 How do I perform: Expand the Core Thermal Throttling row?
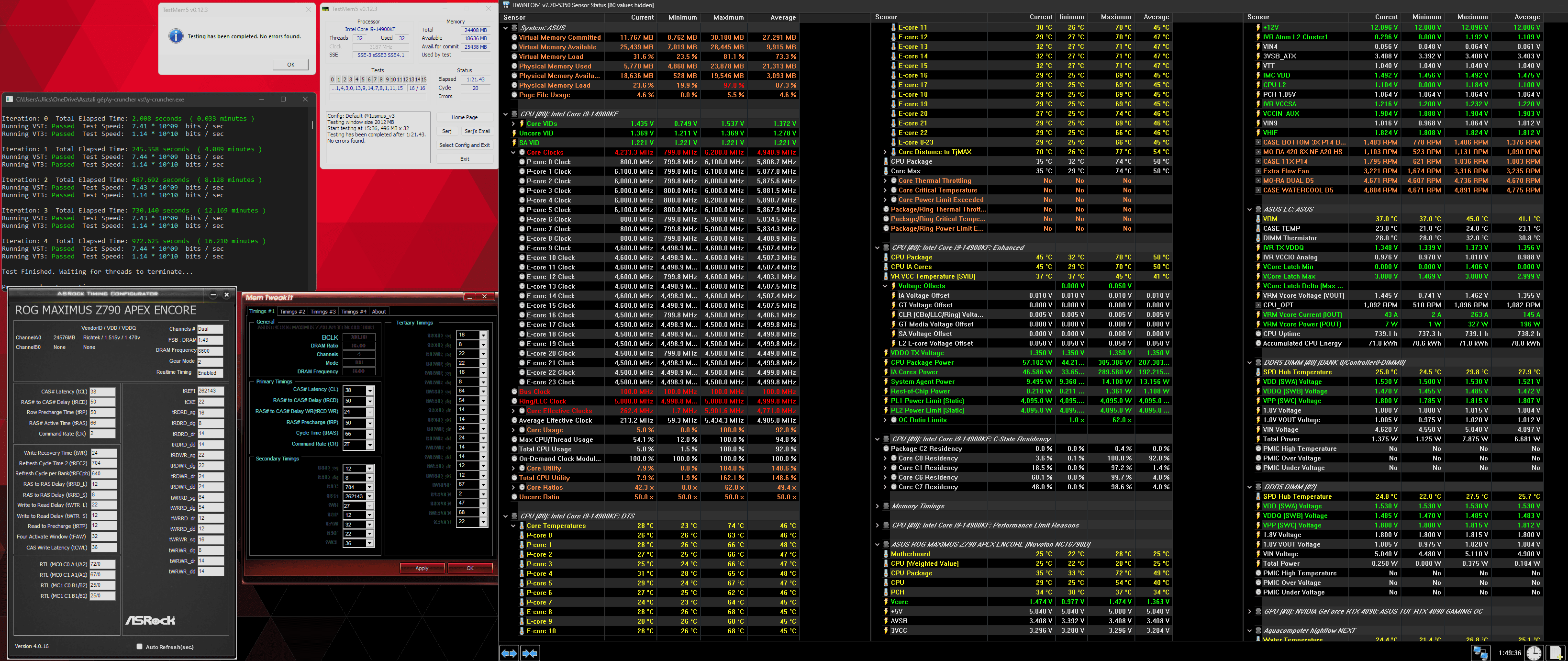[885, 181]
